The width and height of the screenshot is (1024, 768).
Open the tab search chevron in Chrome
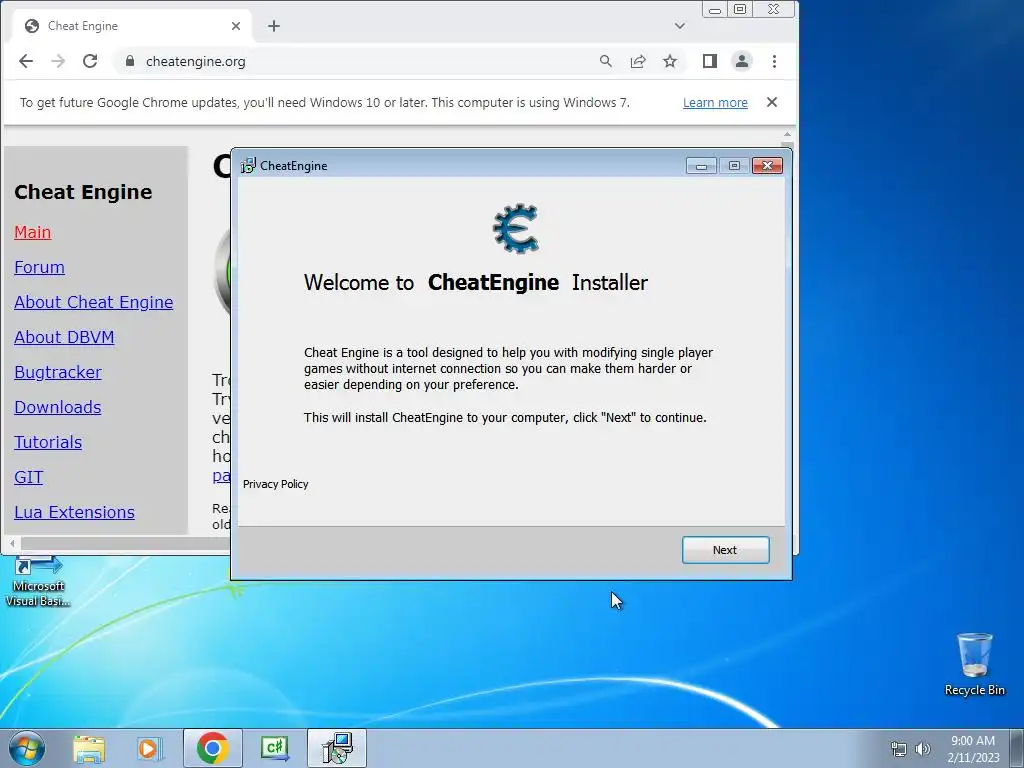click(680, 26)
